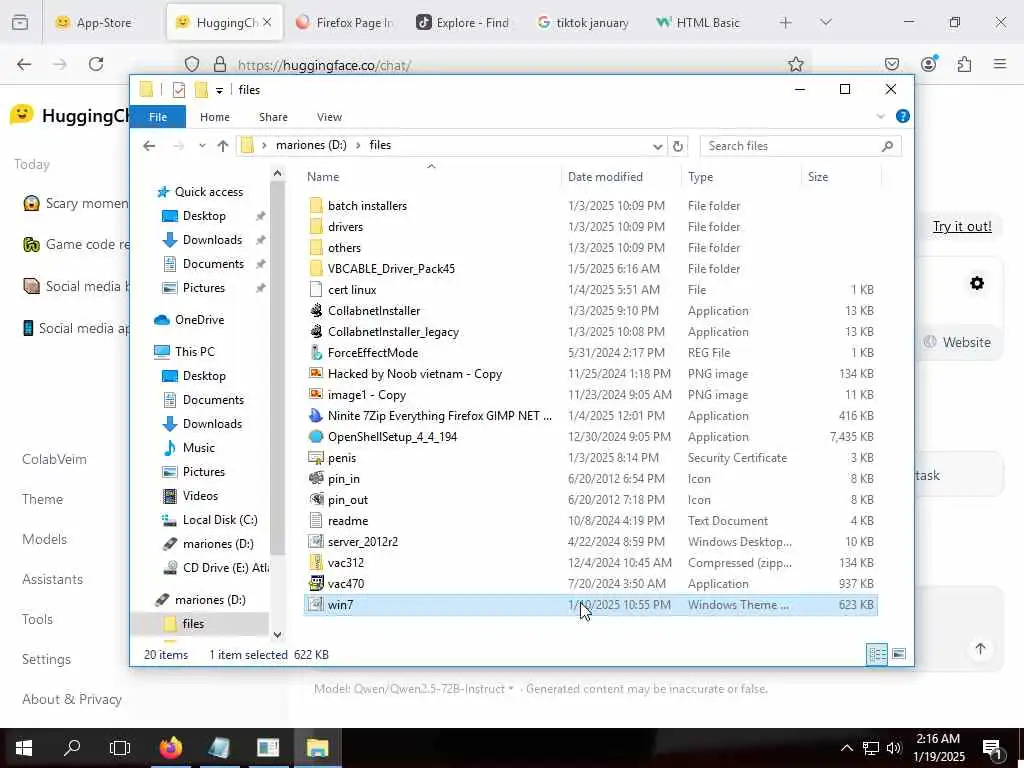This screenshot has height=768, width=1024.
Task: Open the Home ribbon tab
Action: [215, 117]
